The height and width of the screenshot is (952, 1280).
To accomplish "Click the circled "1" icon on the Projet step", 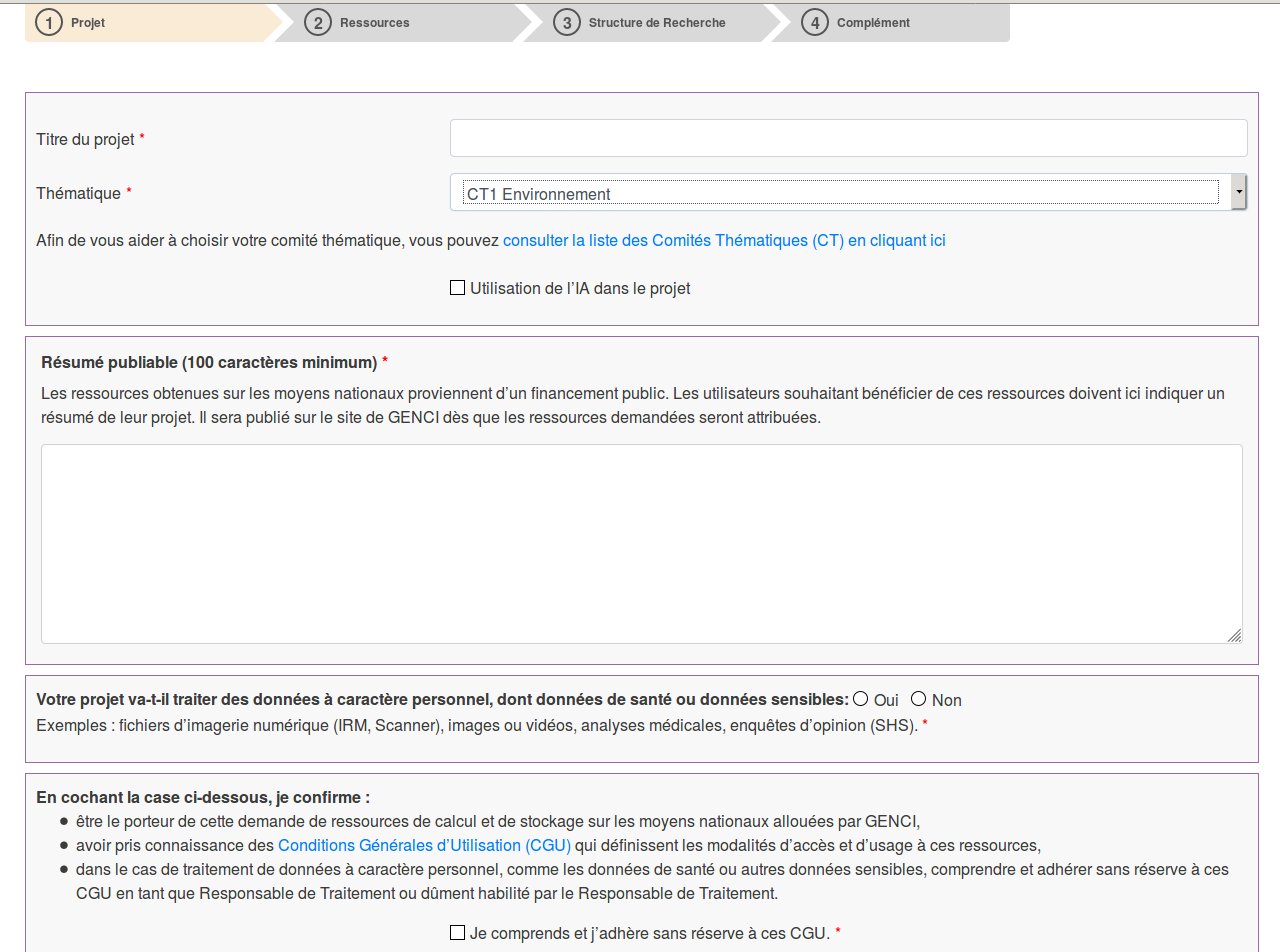I will pos(48,21).
